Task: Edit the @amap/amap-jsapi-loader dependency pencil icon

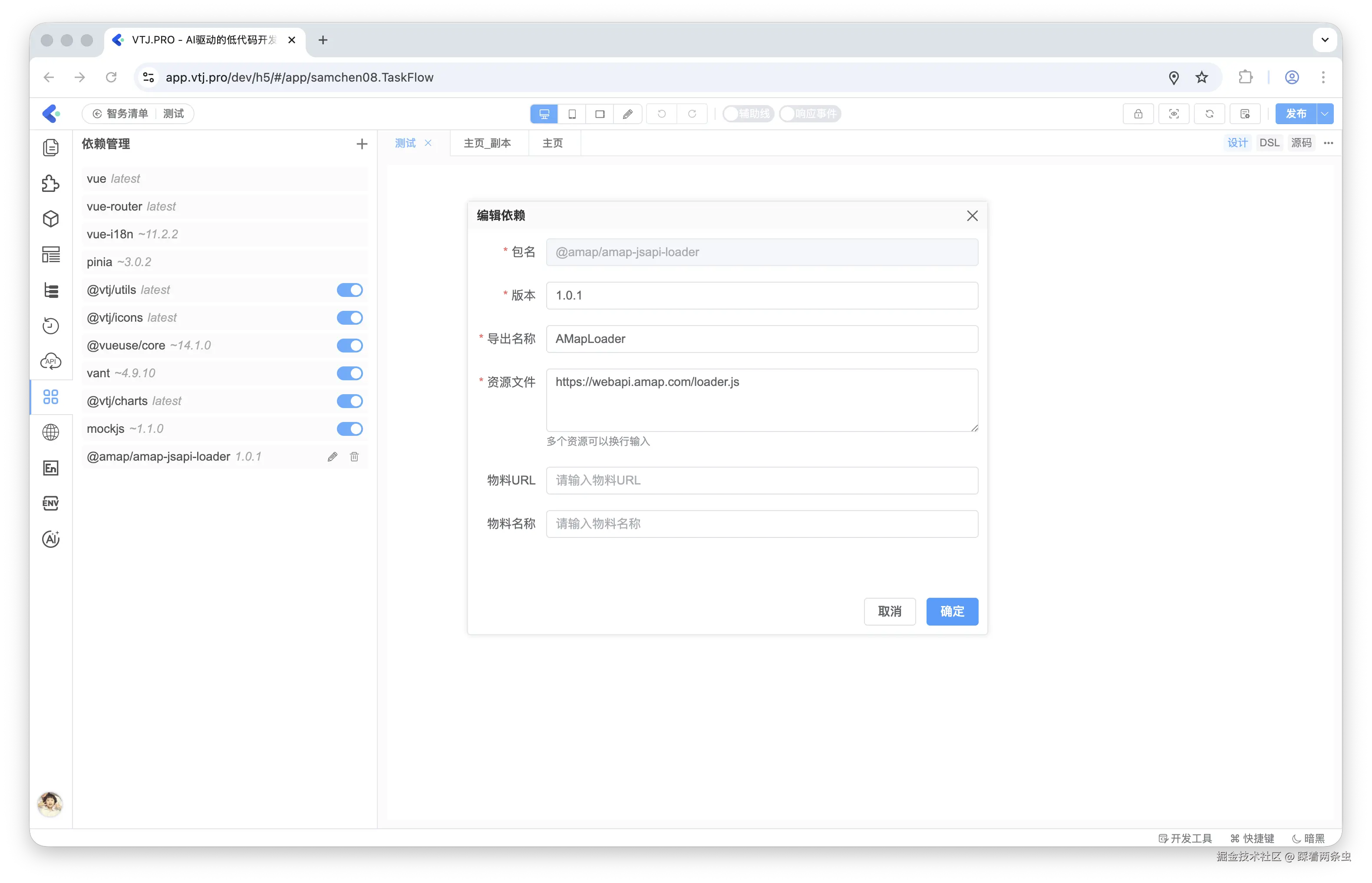Action: coord(333,457)
